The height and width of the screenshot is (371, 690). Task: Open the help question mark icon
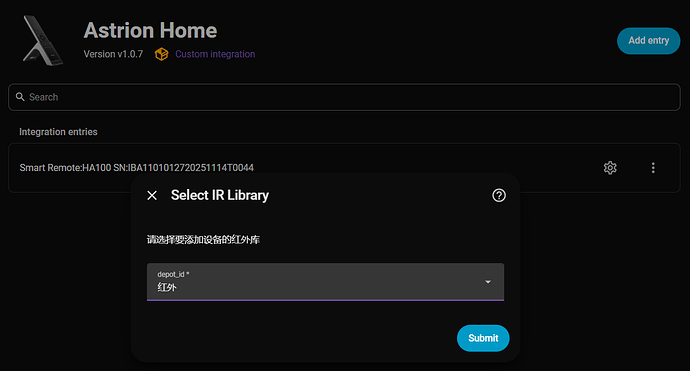(x=499, y=195)
